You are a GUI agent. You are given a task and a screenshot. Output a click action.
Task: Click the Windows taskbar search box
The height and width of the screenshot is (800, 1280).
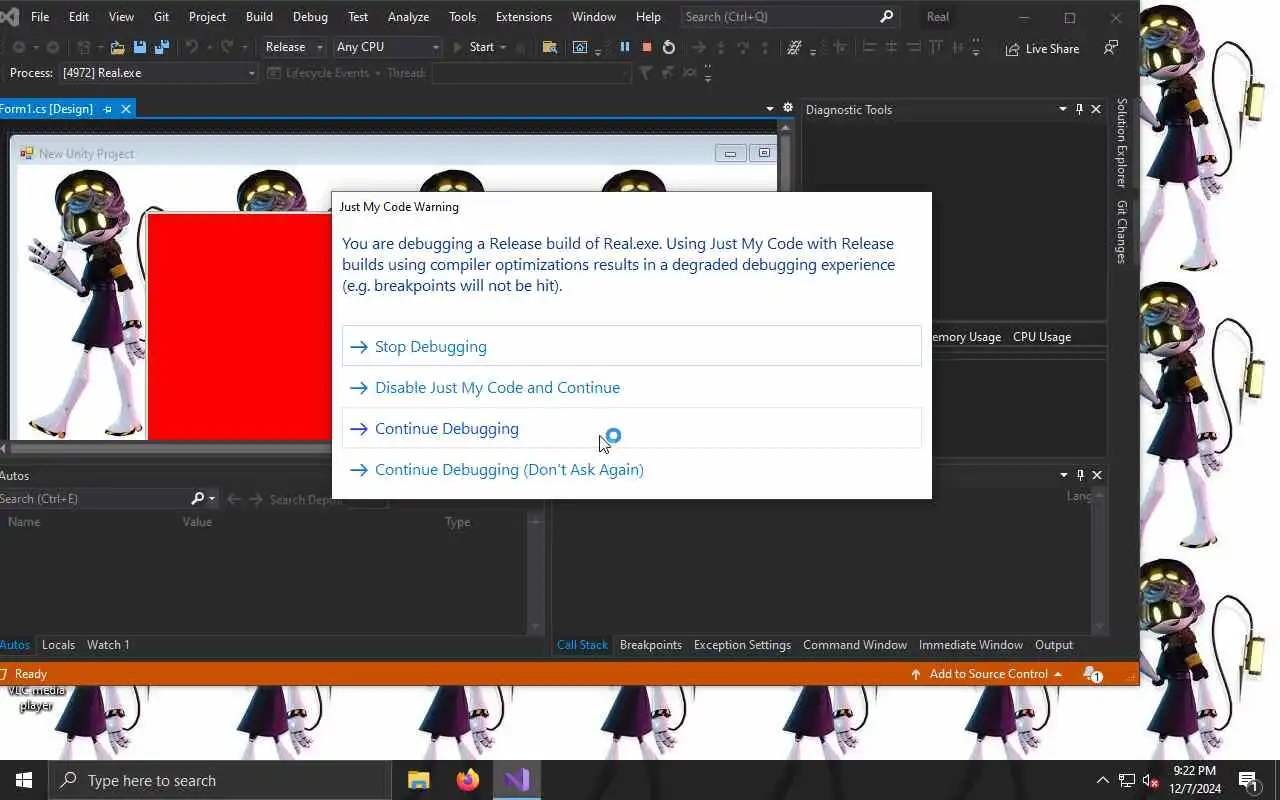[220, 780]
